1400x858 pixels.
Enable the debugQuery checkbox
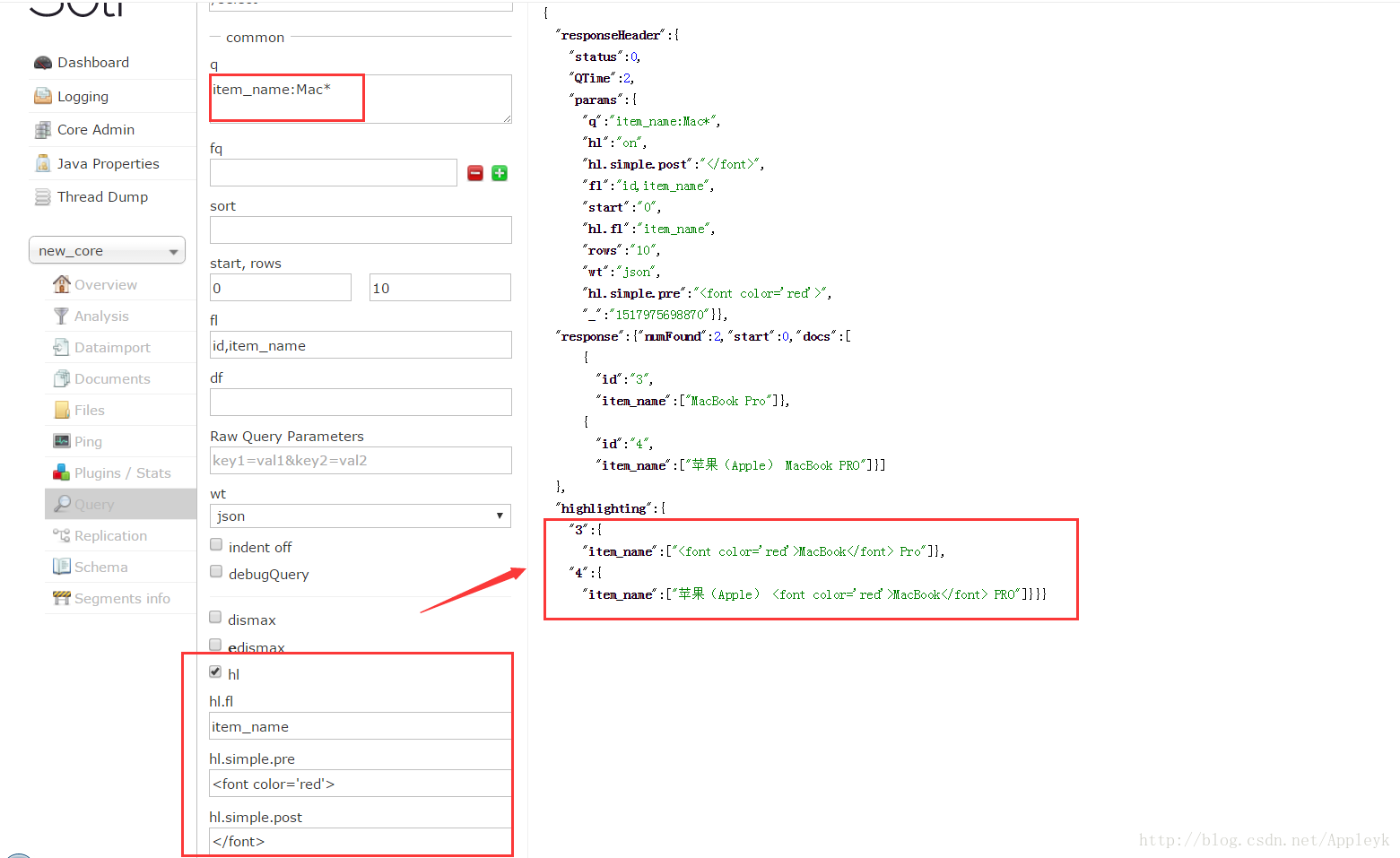click(216, 572)
